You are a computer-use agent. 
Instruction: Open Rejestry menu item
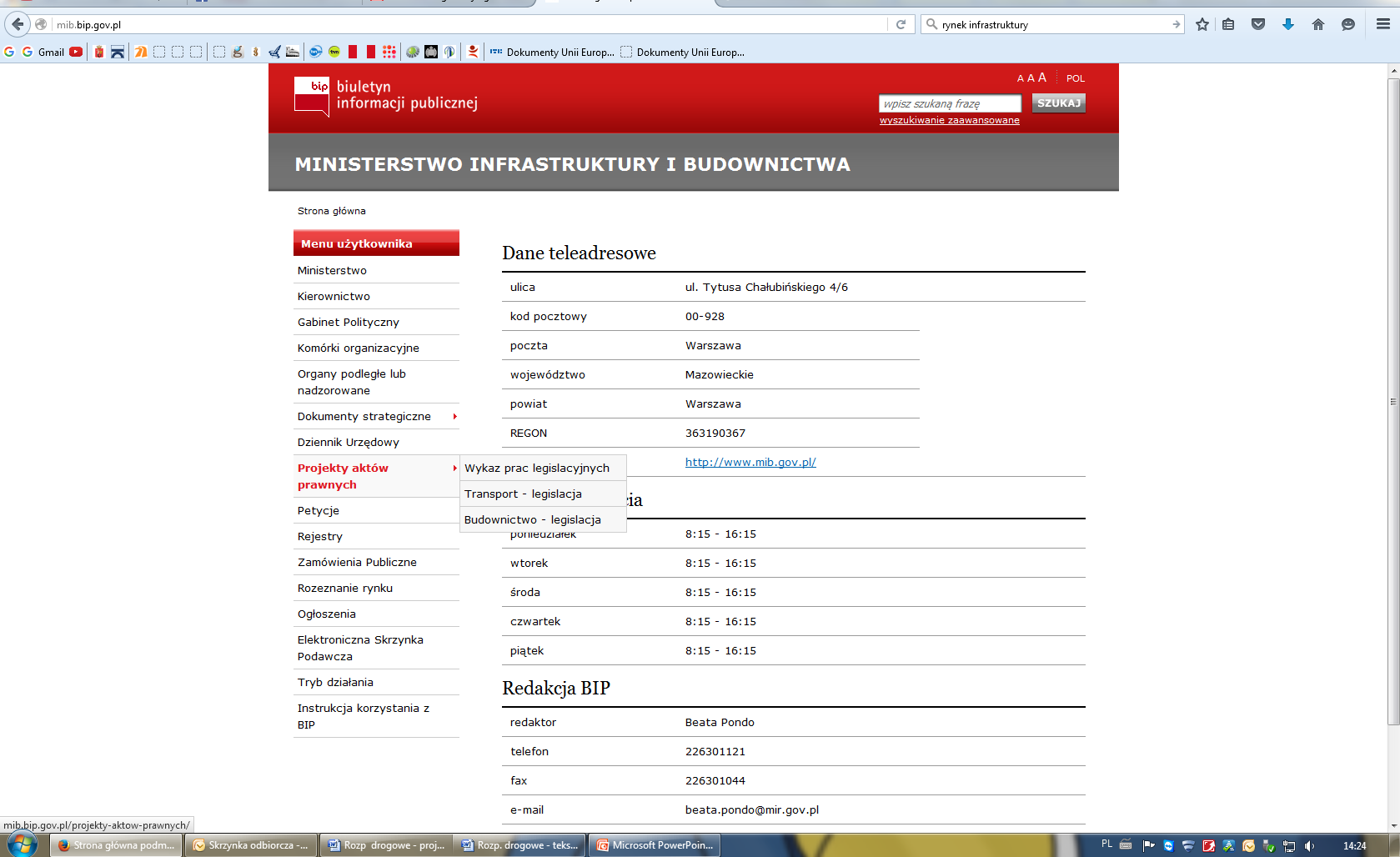(376, 536)
